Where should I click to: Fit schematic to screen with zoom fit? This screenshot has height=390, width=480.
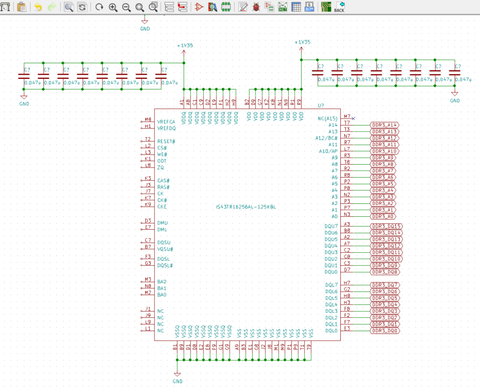pos(140,7)
